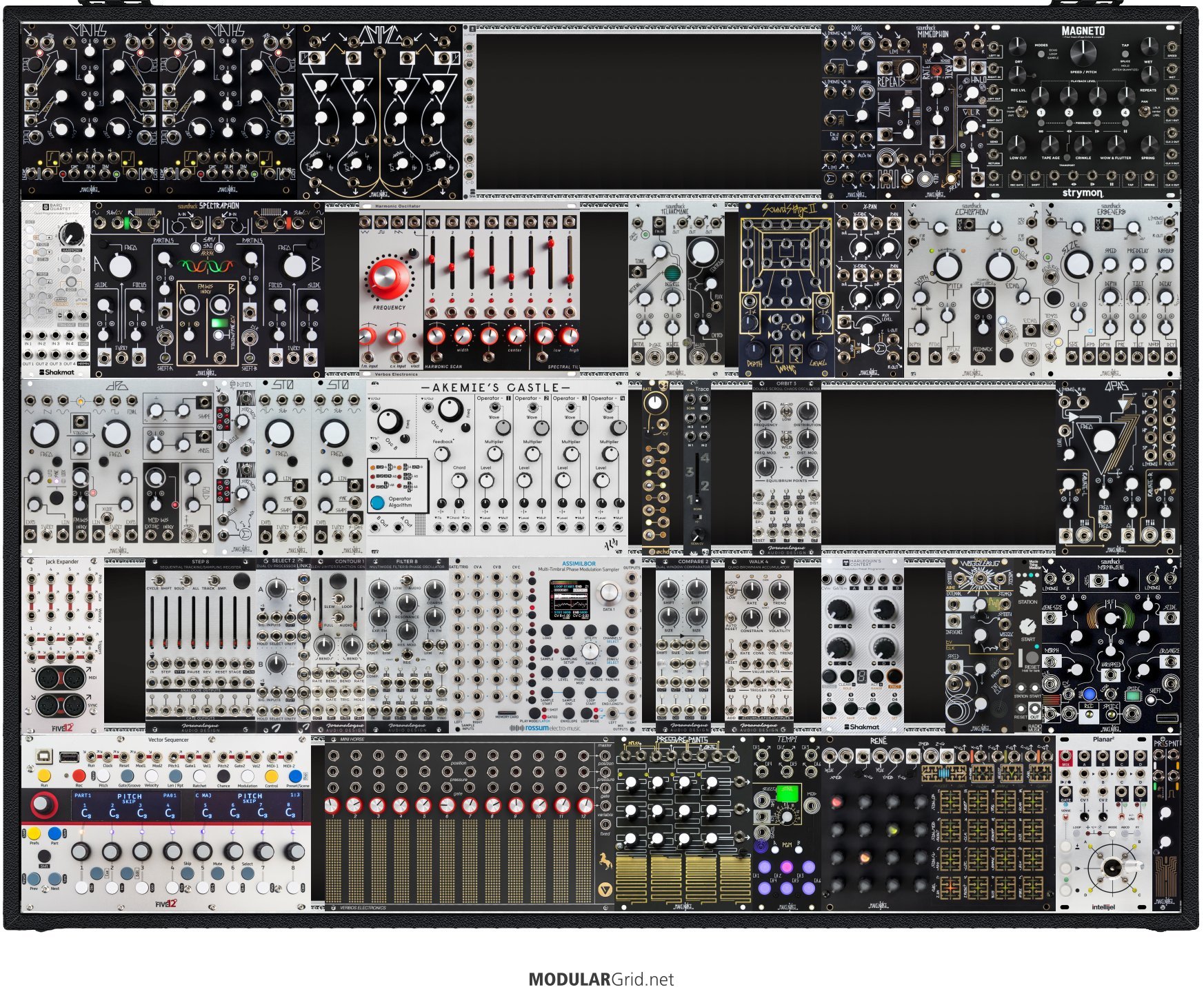1204x994 pixels.
Task: Click the gold horse emblem on Mini Horse
Action: pos(605,861)
